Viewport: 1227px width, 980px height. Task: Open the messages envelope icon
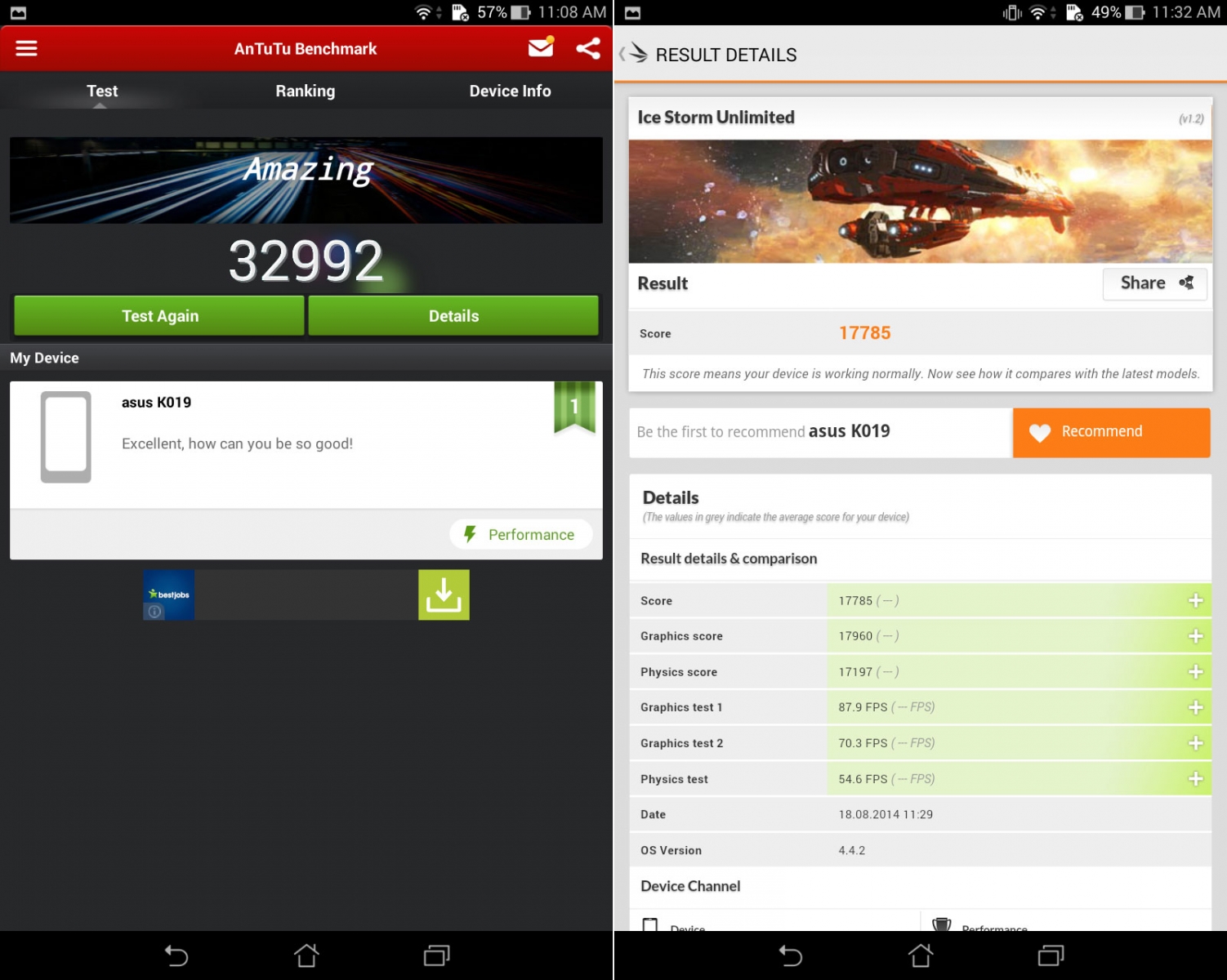click(x=541, y=48)
